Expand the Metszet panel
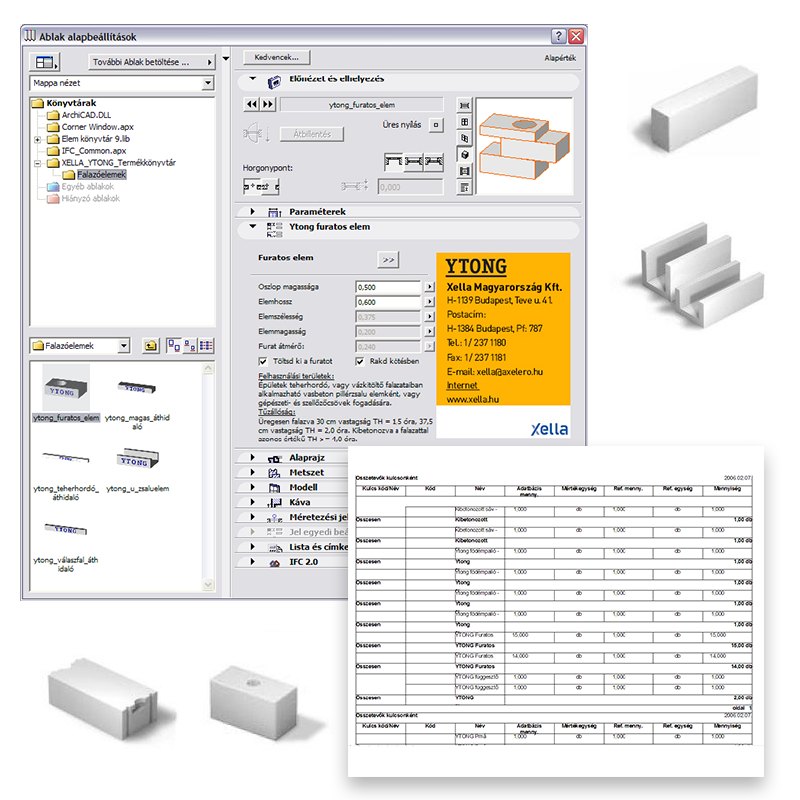800x800 pixels. (x=253, y=472)
